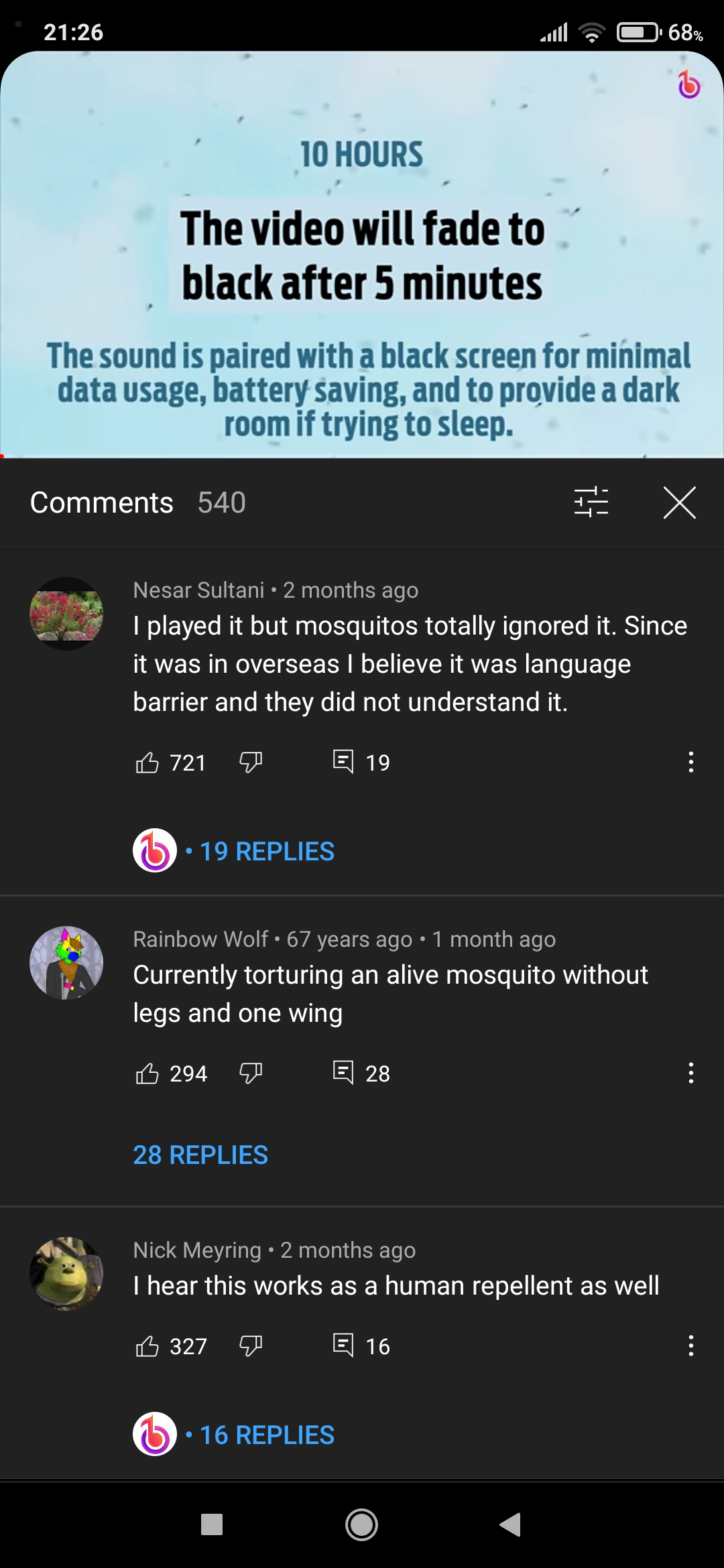The height and width of the screenshot is (1568, 724).
Task: Open comment sort and filter options
Action: [x=591, y=503]
